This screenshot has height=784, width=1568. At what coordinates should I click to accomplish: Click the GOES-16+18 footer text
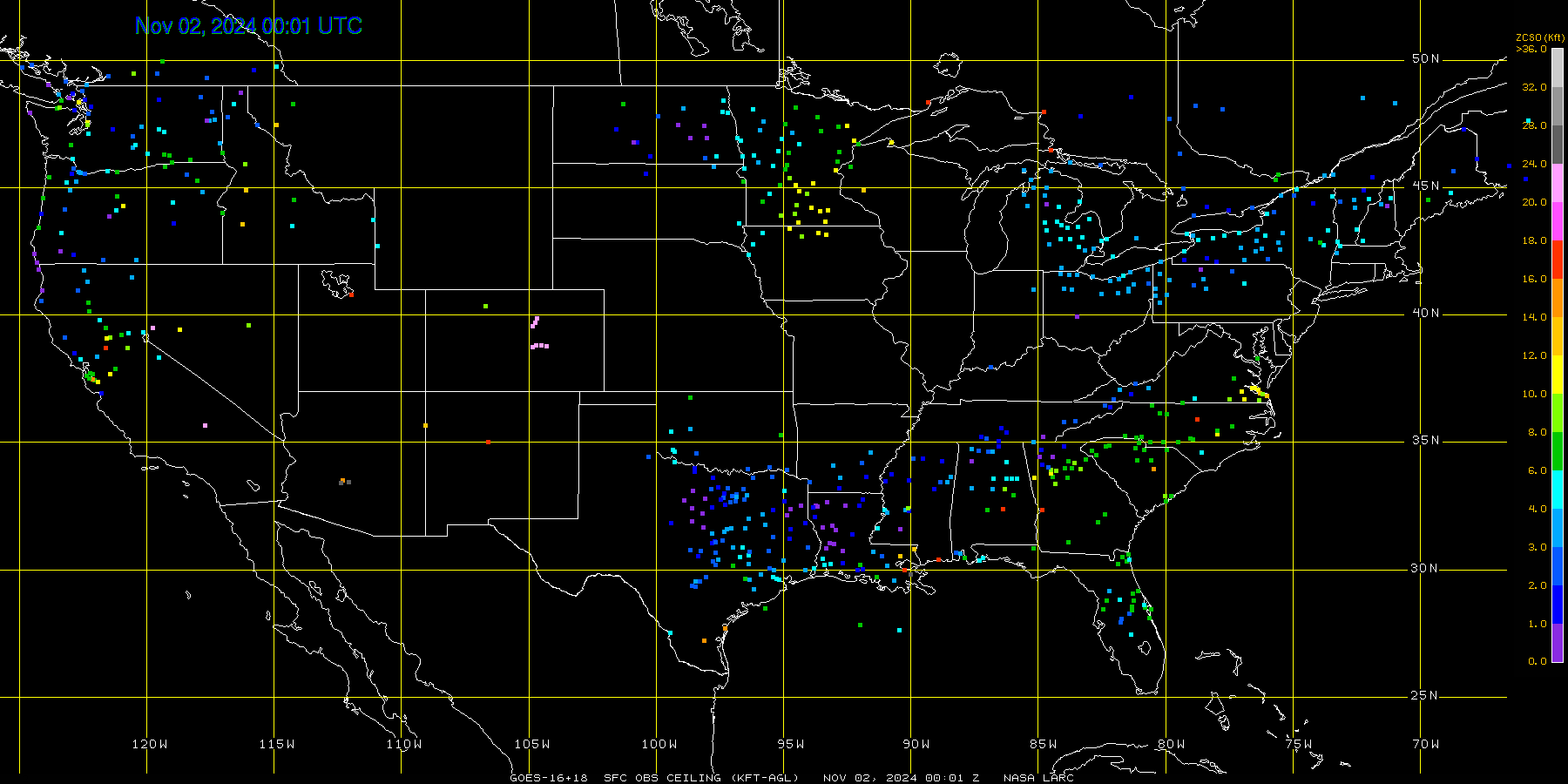pyautogui.click(x=549, y=778)
